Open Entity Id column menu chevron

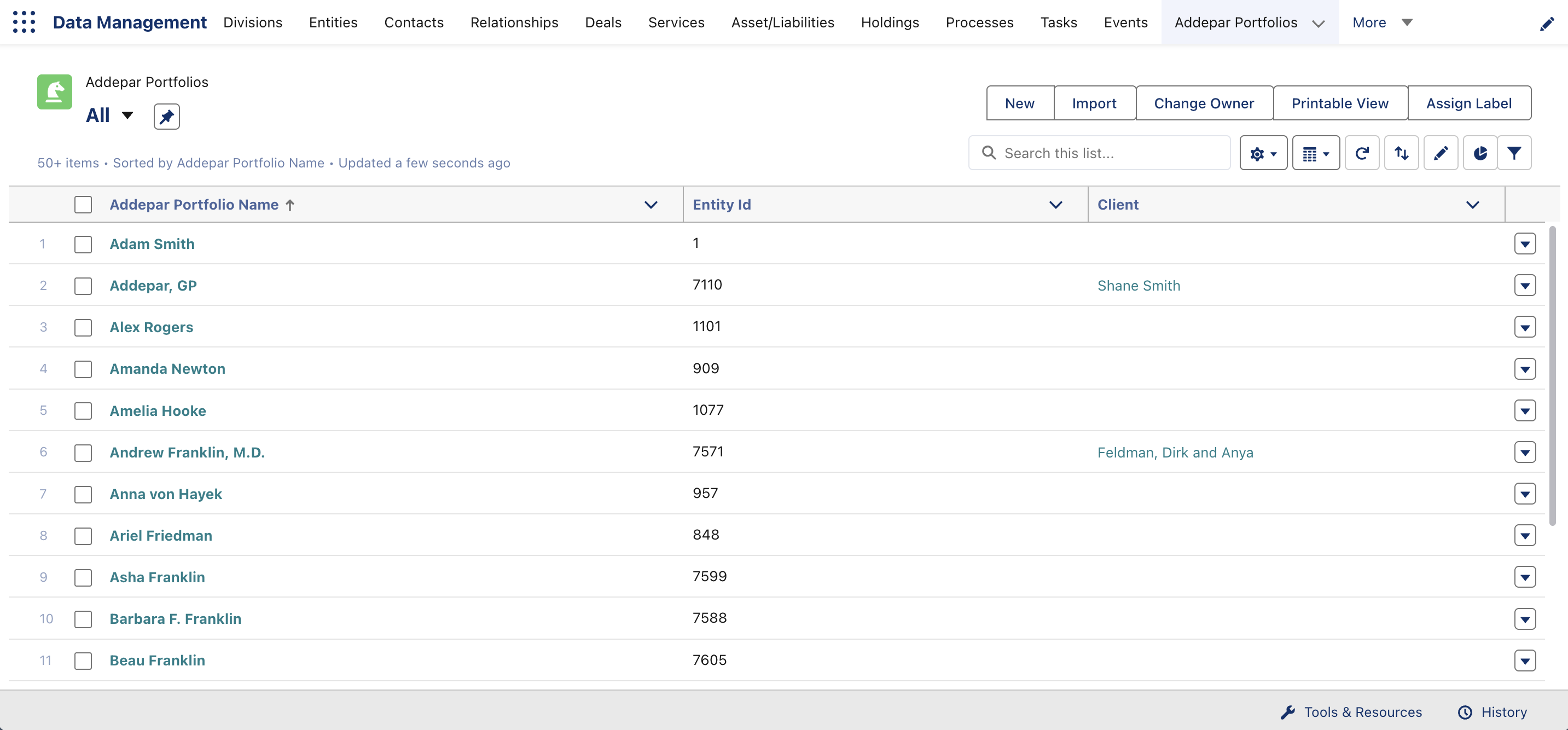[x=1055, y=205]
